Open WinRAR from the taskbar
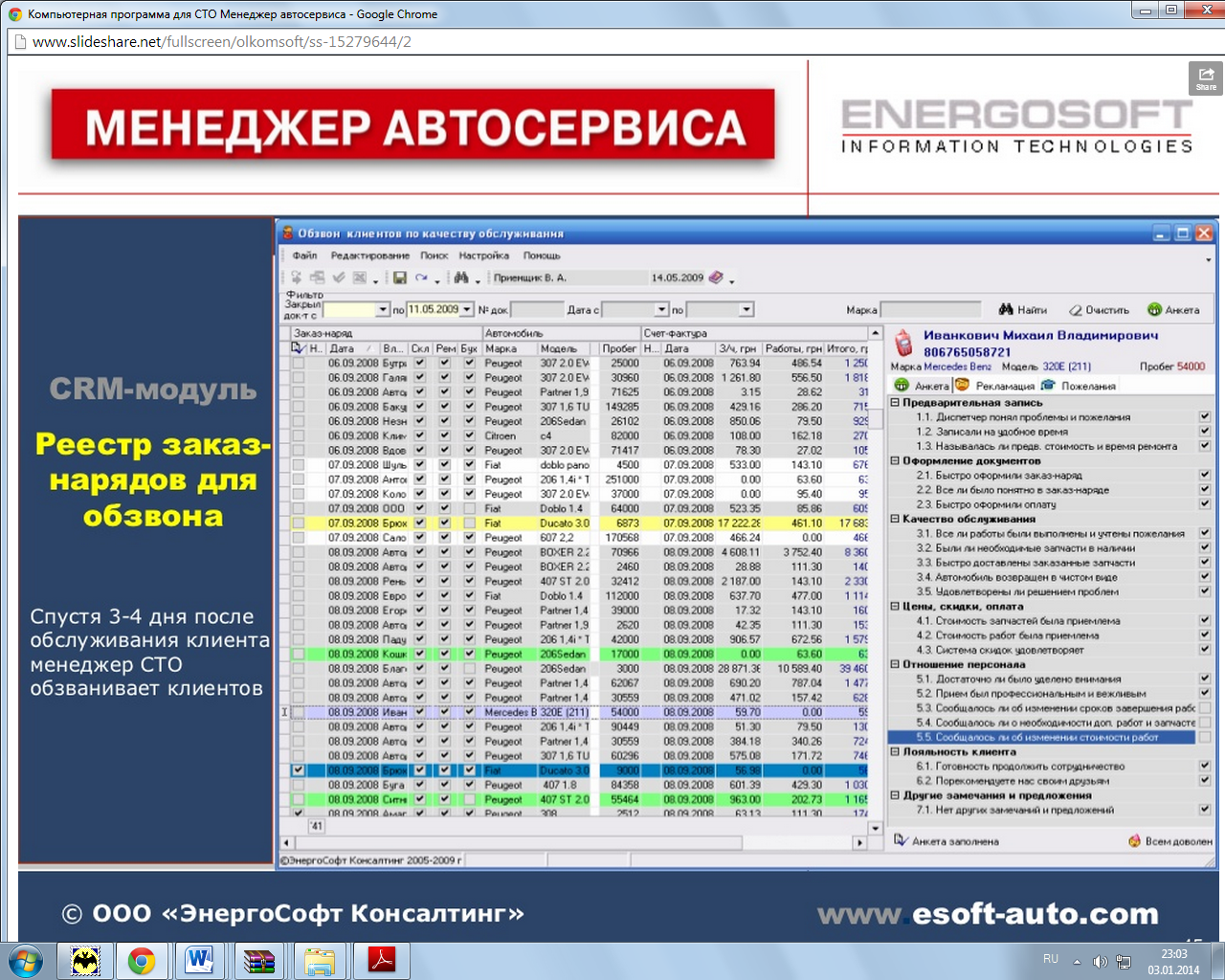 pos(258,960)
